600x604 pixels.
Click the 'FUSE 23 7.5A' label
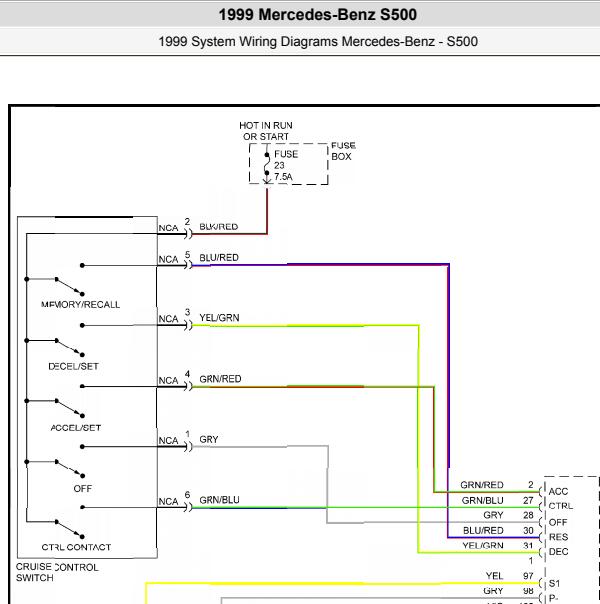click(x=286, y=165)
